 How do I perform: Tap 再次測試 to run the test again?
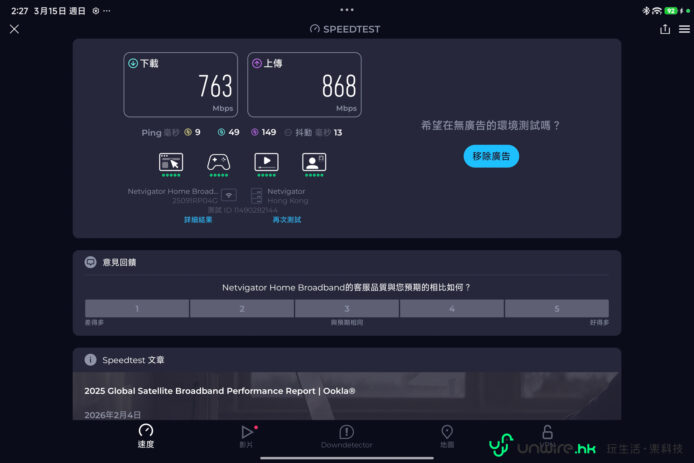pos(287,219)
